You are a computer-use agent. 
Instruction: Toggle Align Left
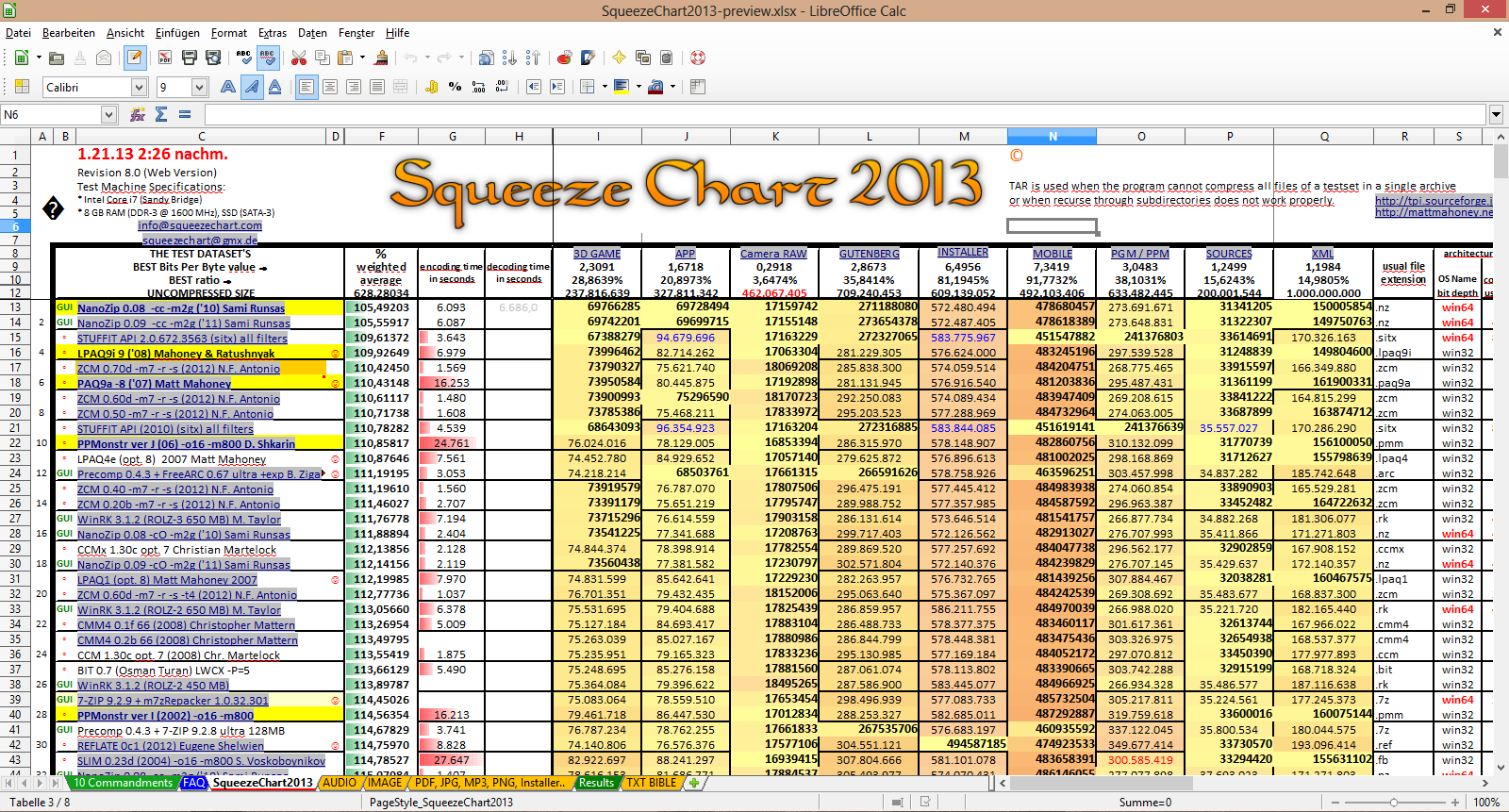click(307, 87)
